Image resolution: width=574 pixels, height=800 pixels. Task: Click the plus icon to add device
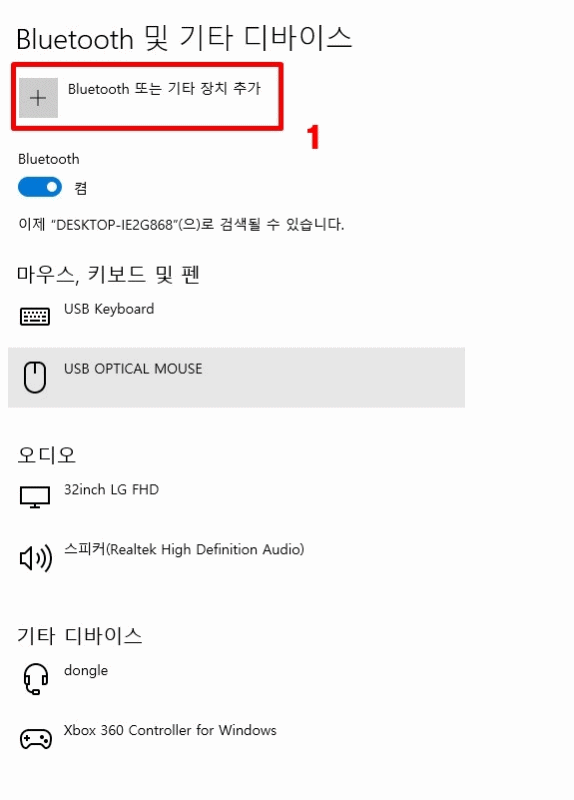(x=38, y=97)
